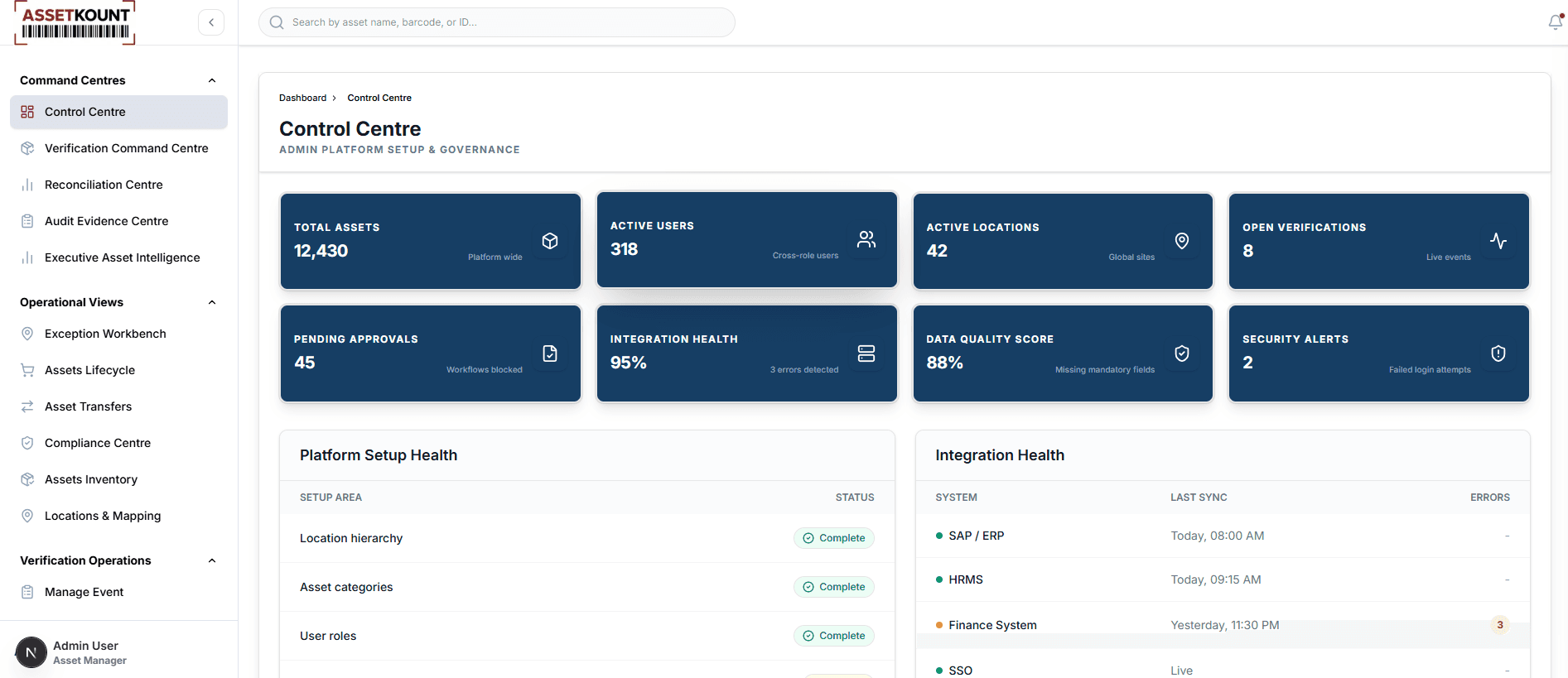The height and width of the screenshot is (678, 1568).
Task: Click the Finance System error count badge
Action: point(1500,625)
